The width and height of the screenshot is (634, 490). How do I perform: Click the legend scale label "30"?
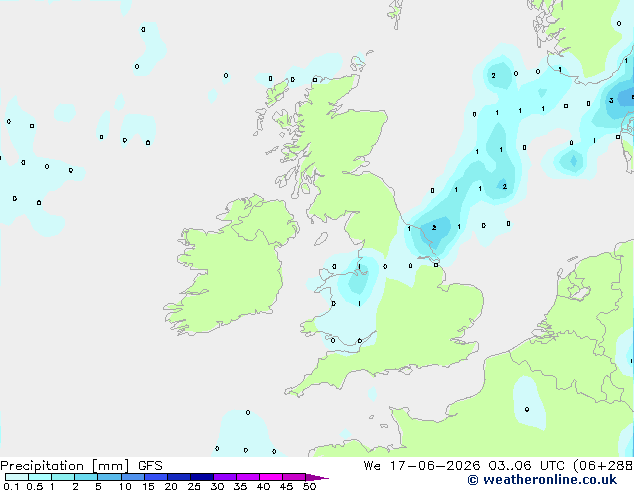tap(217, 486)
